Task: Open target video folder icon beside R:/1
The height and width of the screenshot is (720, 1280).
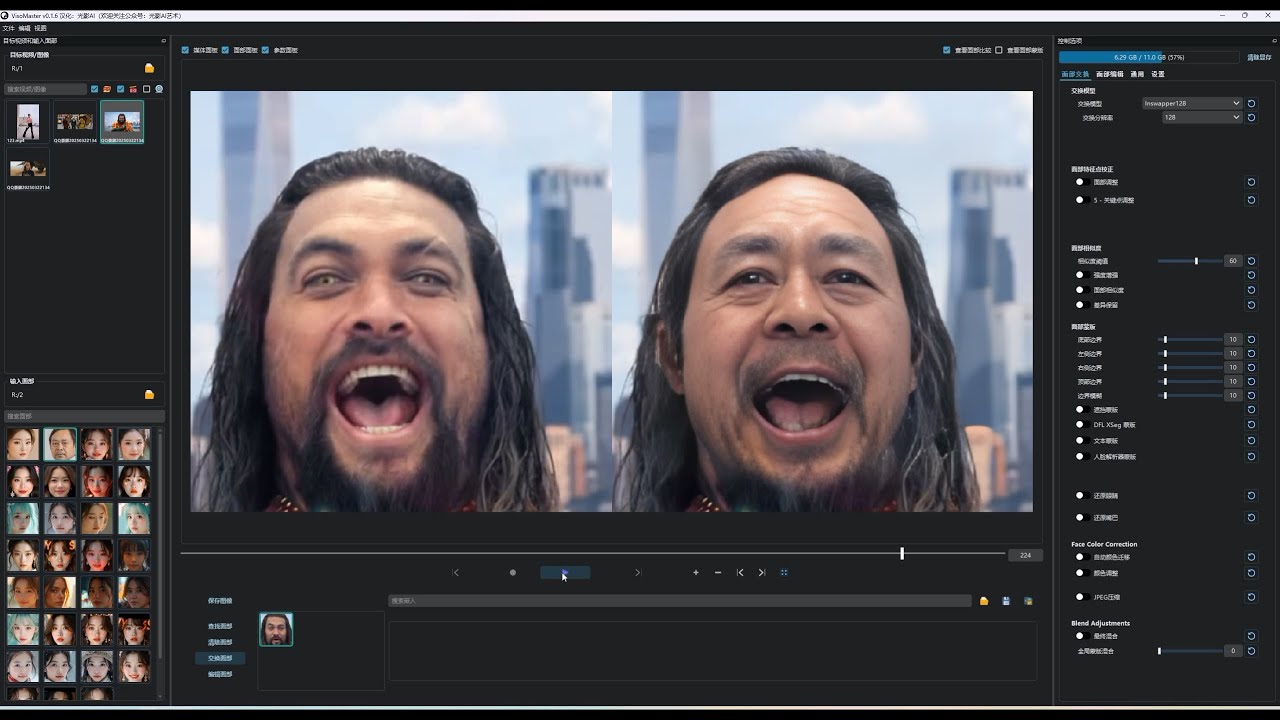Action: click(150, 69)
